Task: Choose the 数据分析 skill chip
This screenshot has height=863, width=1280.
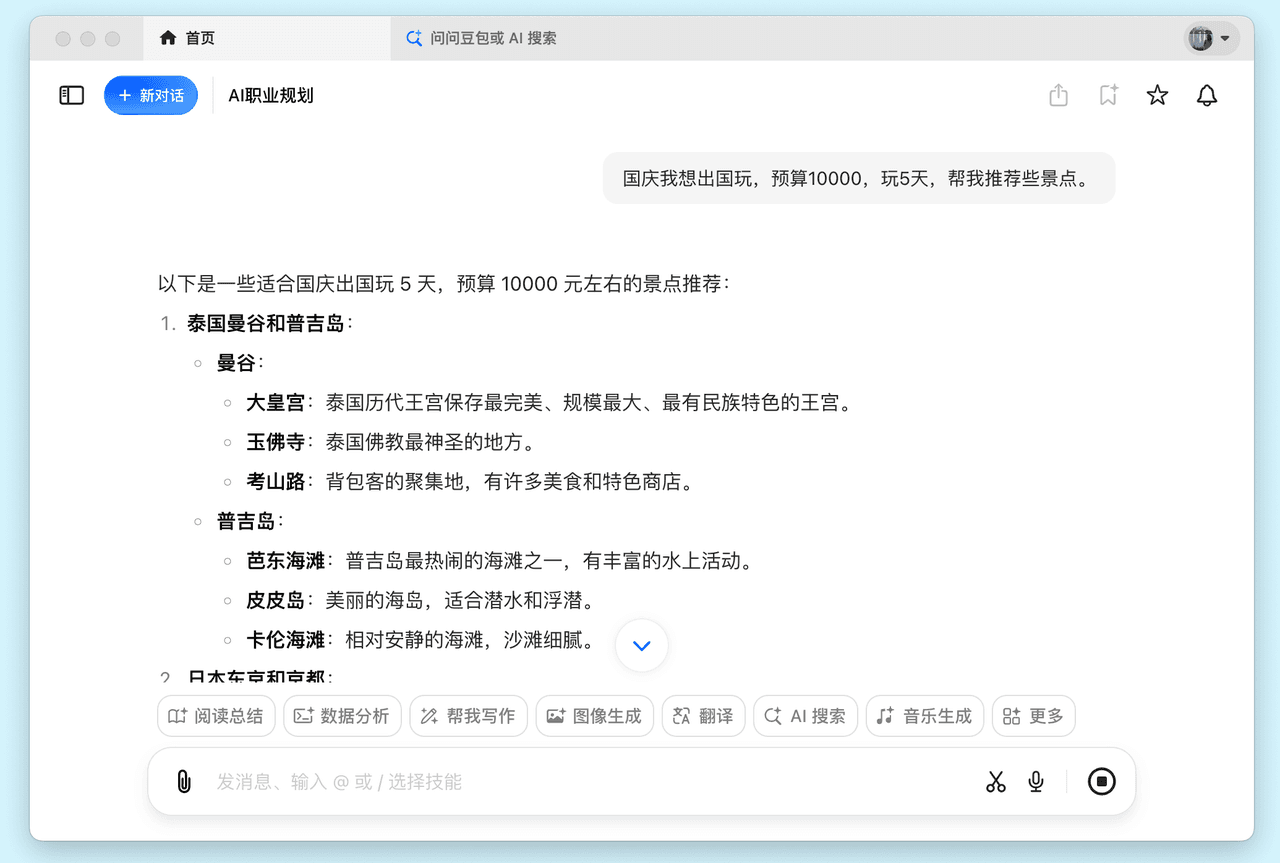Action: pyautogui.click(x=342, y=716)
